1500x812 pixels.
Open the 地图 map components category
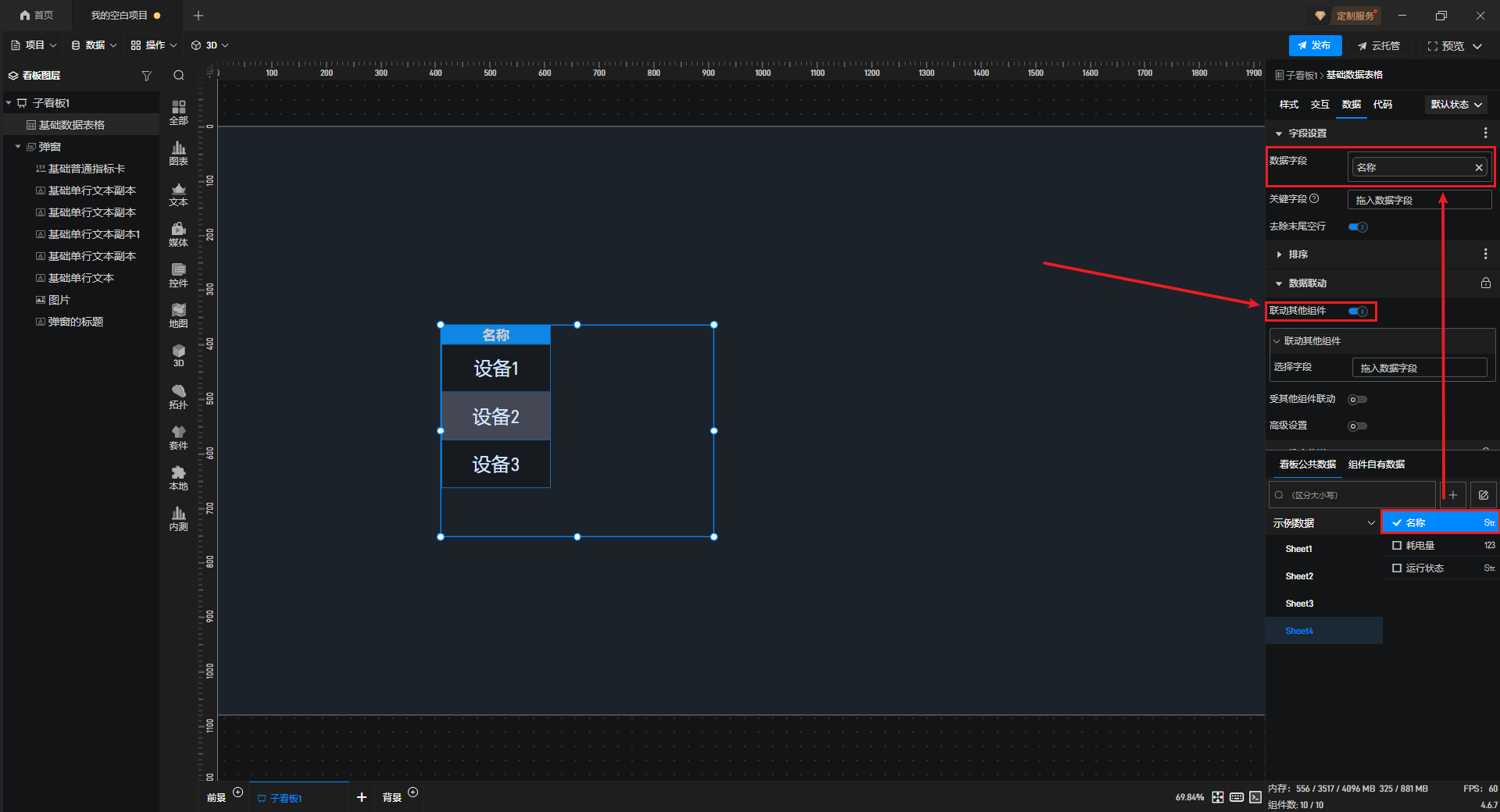point(179,315)
